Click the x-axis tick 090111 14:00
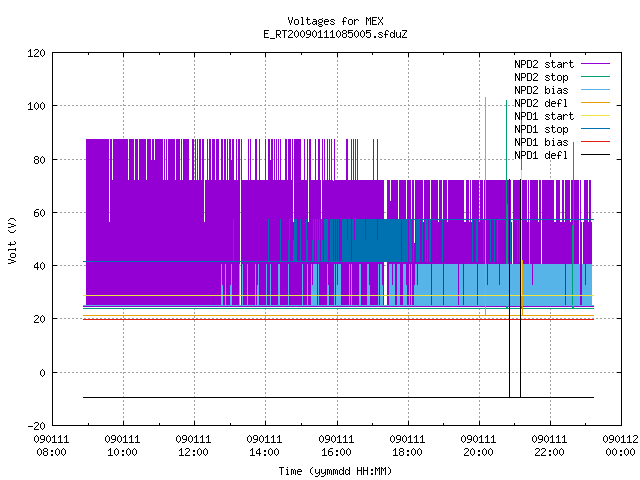 [x=264, y=446]
